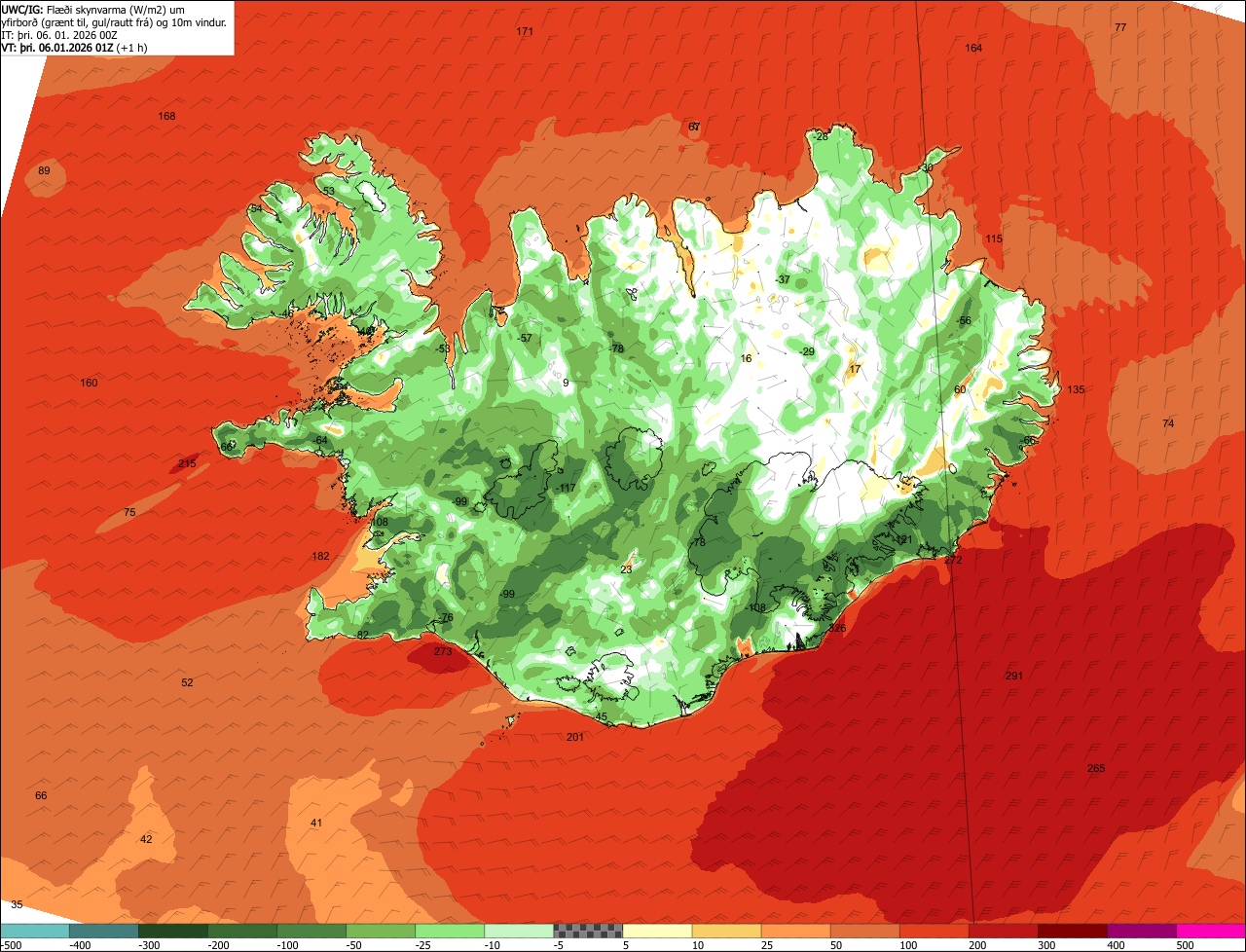The image size is (1246, 952).
Task: Click the '-500' legend tick label
Action: (12, 944)
